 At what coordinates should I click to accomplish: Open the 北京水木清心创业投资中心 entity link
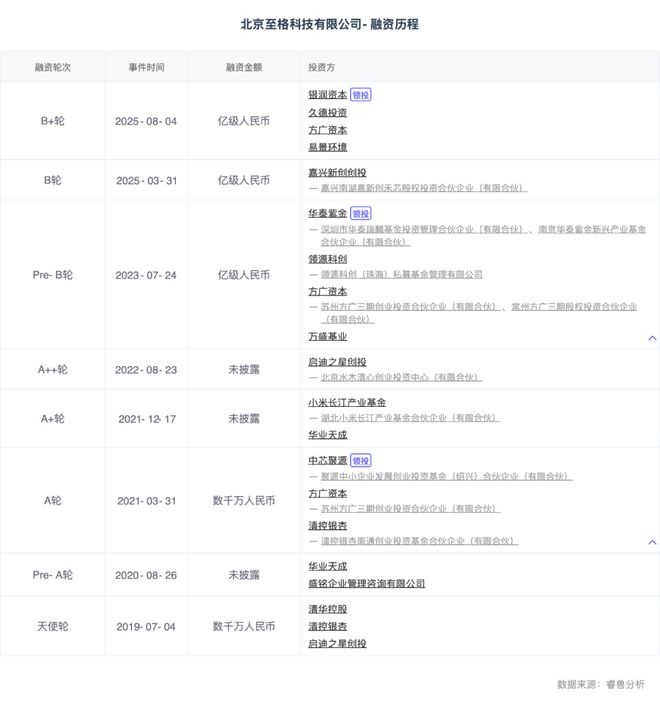(x=401, y=377)
